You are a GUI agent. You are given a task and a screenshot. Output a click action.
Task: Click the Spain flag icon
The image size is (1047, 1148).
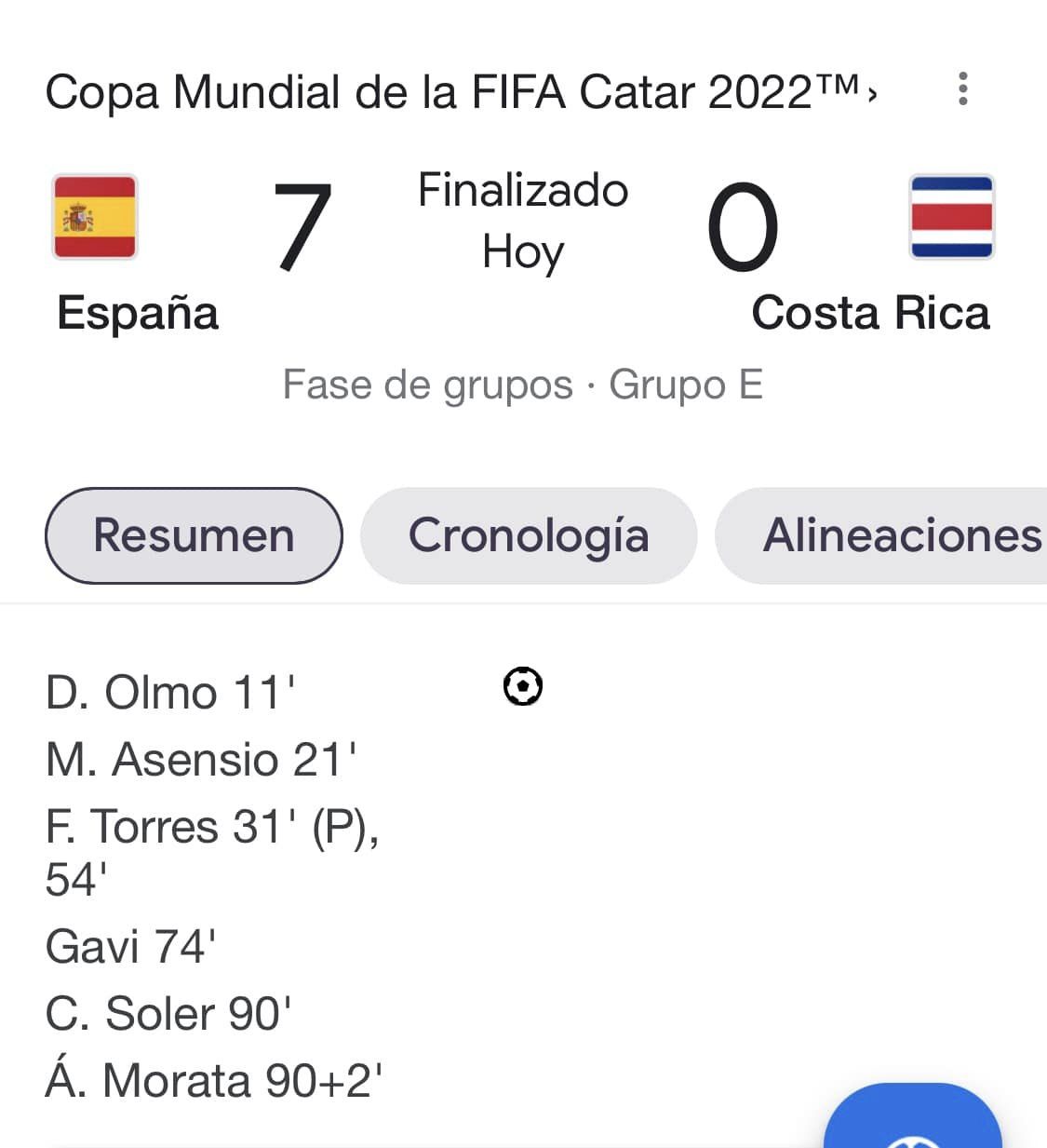click(x=95, y=217)
